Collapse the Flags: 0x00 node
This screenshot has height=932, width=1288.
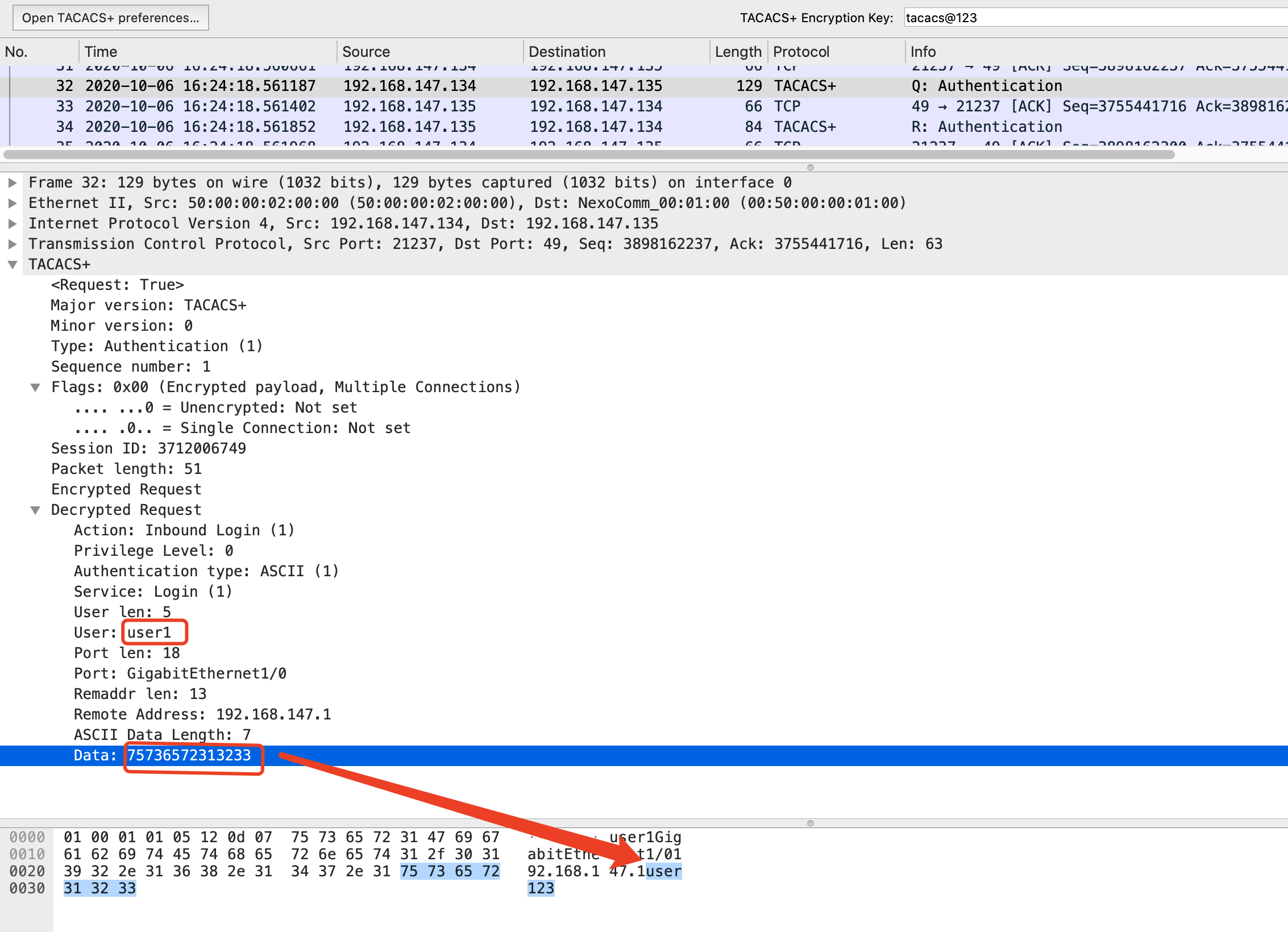(x=35, y=387)
